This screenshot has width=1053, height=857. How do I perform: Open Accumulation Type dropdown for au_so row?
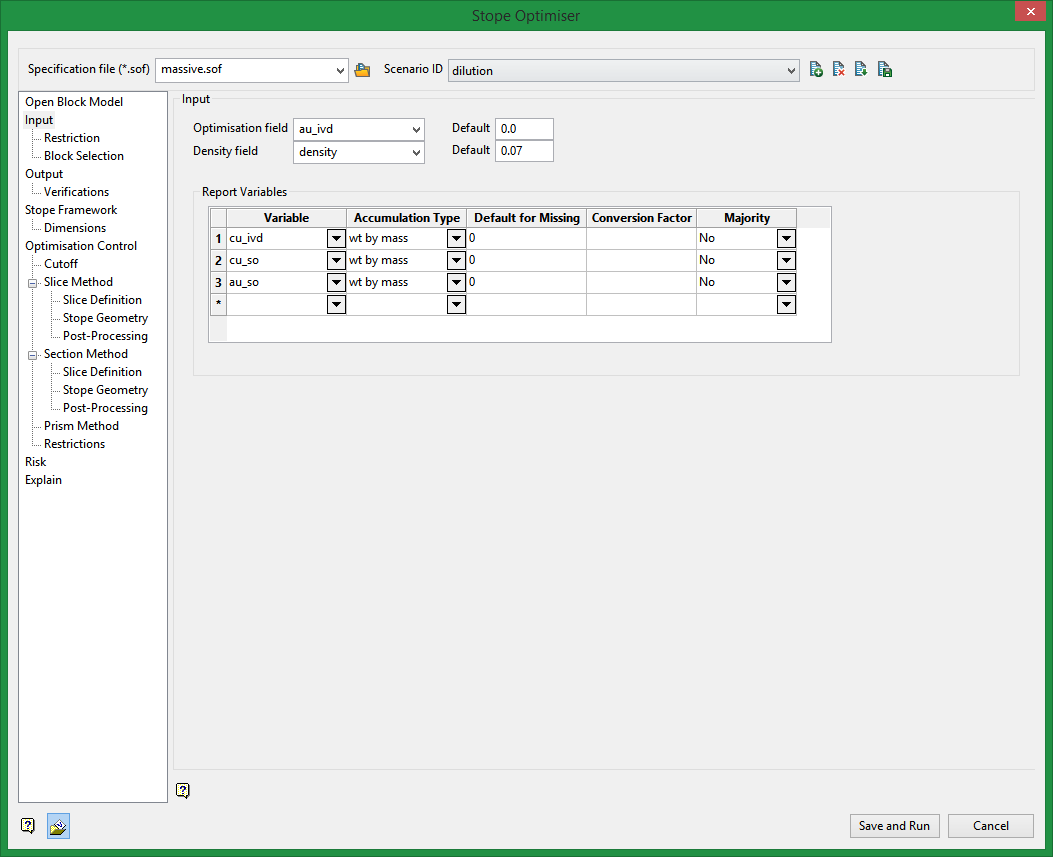(x=456, y=282)
